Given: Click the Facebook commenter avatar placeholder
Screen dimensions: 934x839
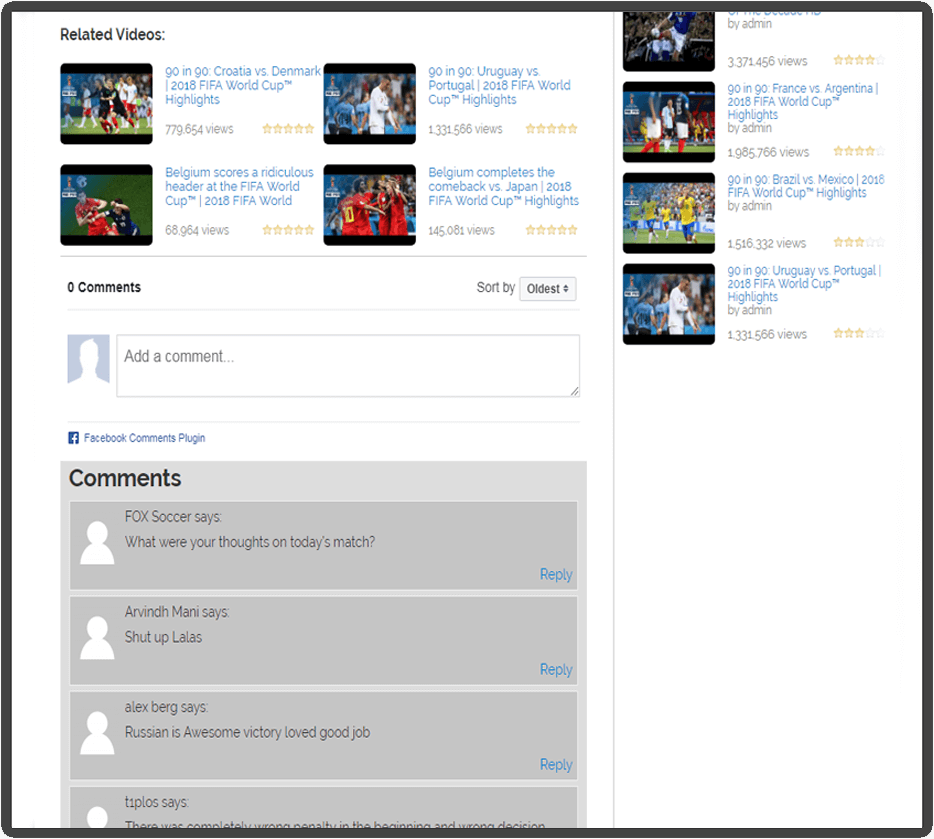Looking at the screenshot, I should pos(88,358).
